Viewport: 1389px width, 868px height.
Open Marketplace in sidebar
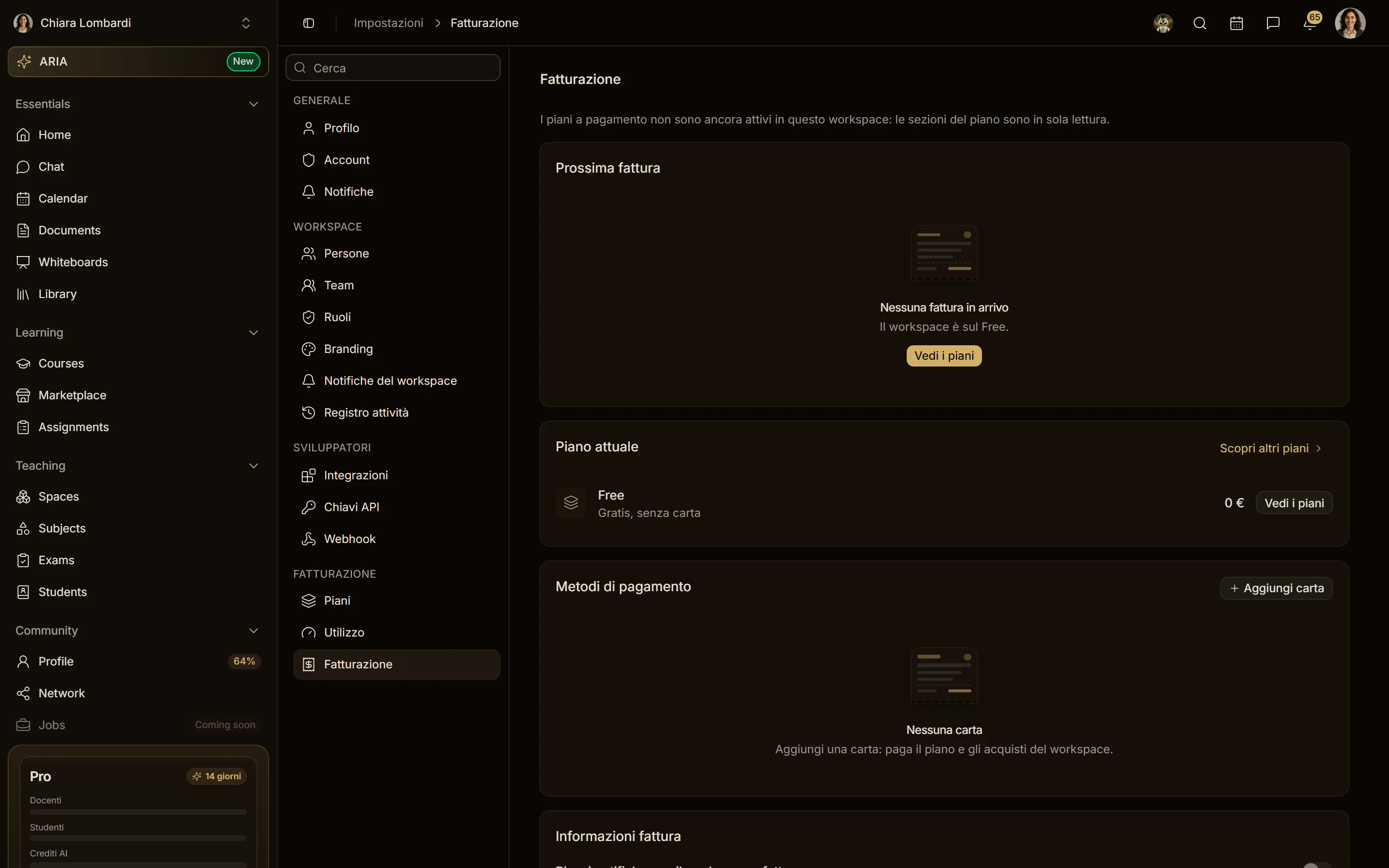click(x=138, y=395)
